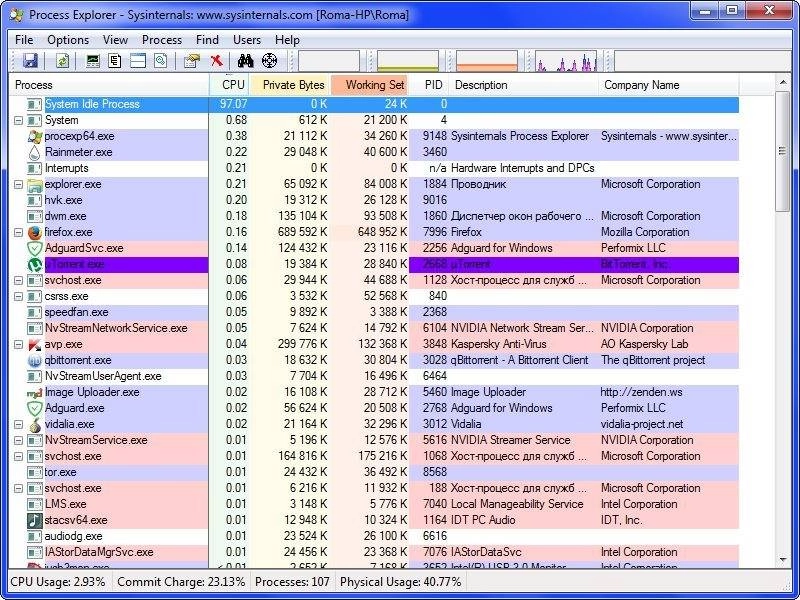Click the vertical scrollbar up arrow
The image size is (800, 600).
(783, 82)
